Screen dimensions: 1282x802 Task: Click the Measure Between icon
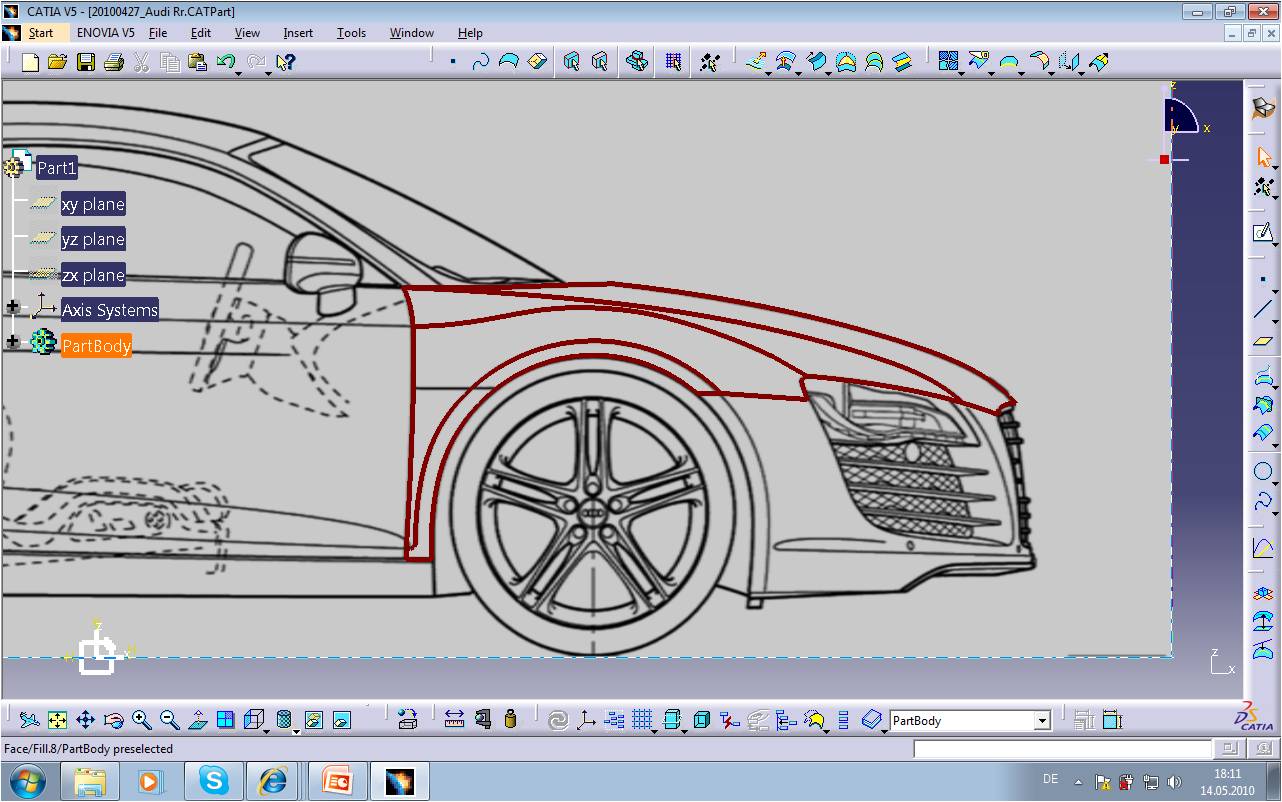click(x=454, y=719)
